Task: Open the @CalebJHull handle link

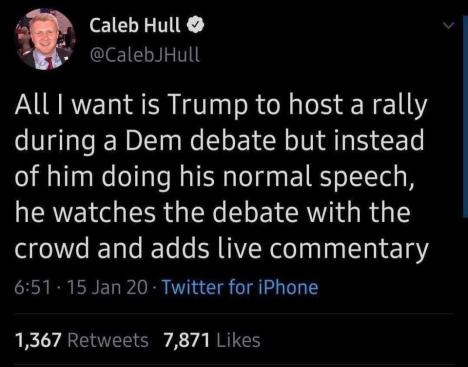Action: pyautogui.click(x=145, y=54)
